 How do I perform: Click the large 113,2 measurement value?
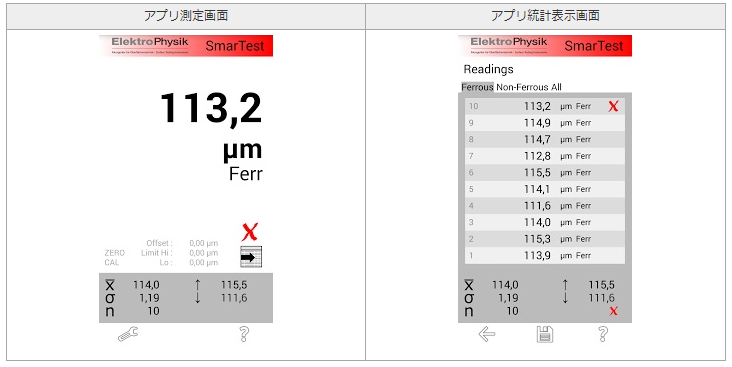[211, 108]
